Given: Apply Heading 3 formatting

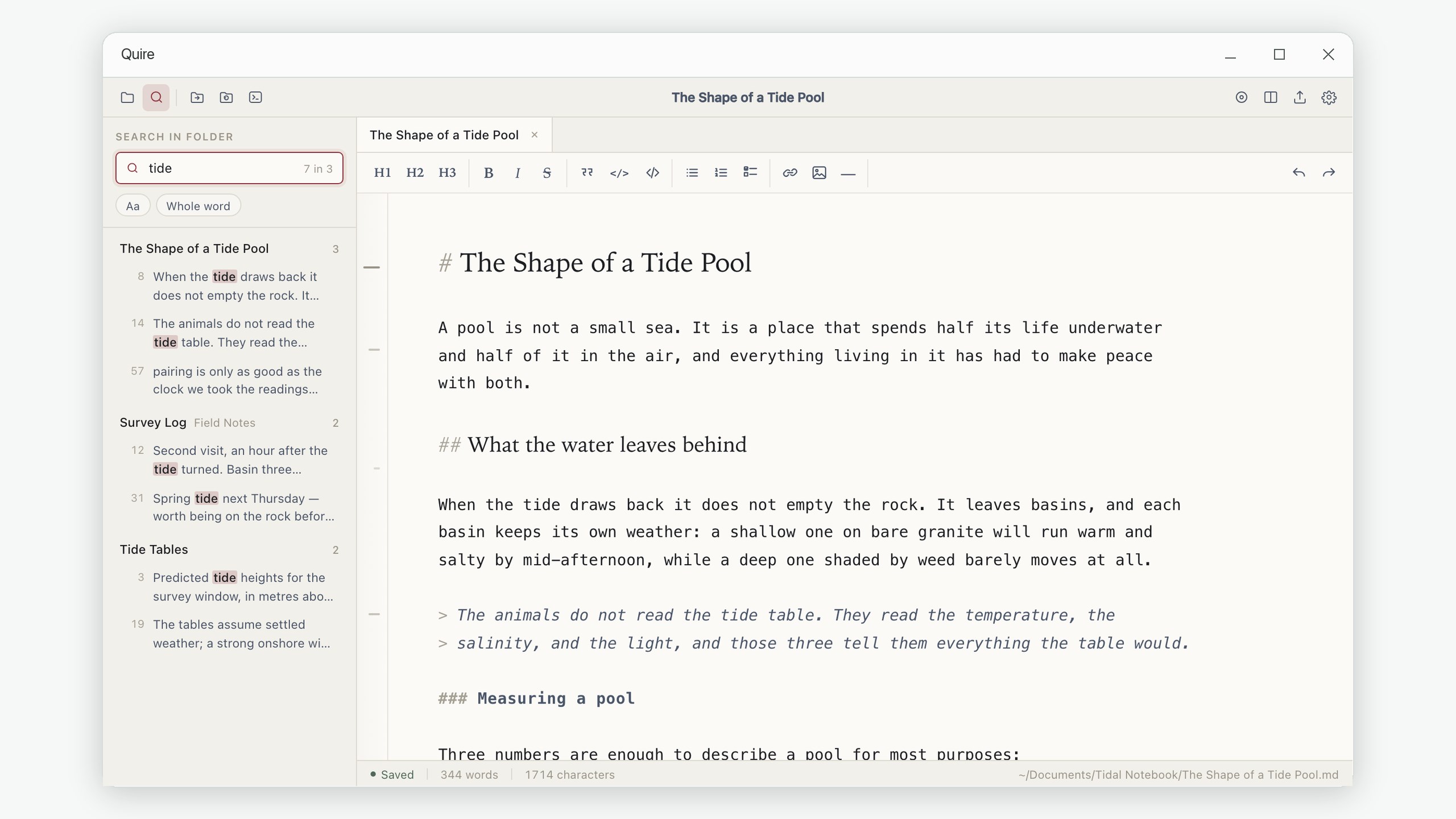Looking at the screenshot, I should point(447,173).
